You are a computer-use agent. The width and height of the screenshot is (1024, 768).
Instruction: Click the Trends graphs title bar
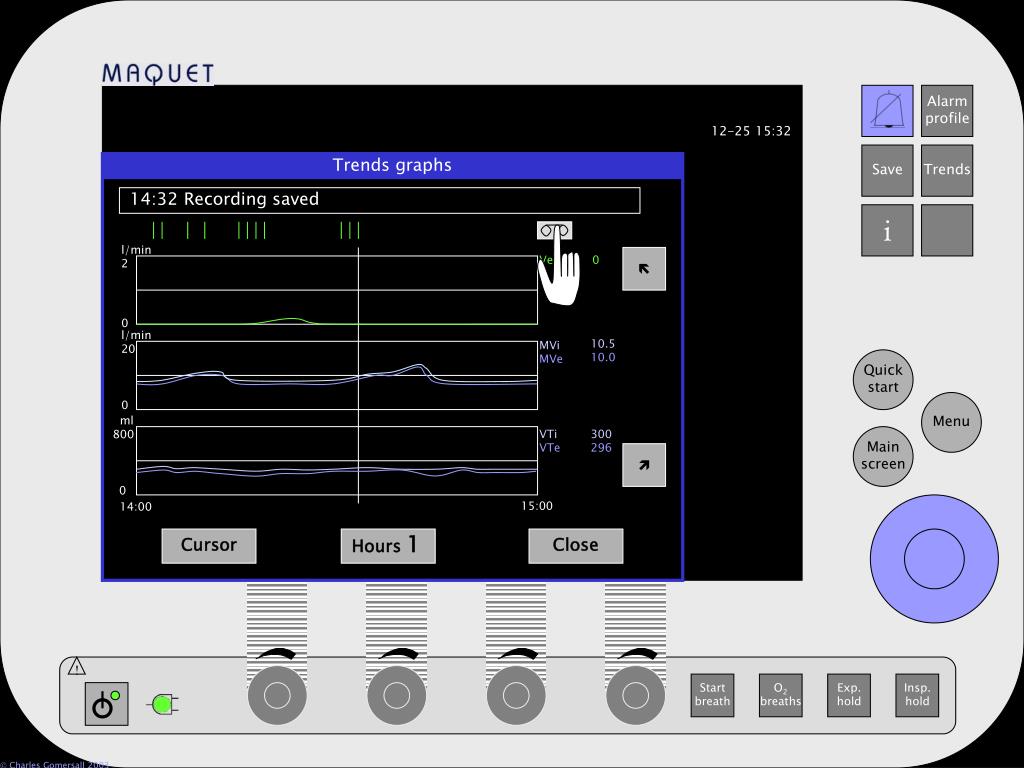click(392, 165)
